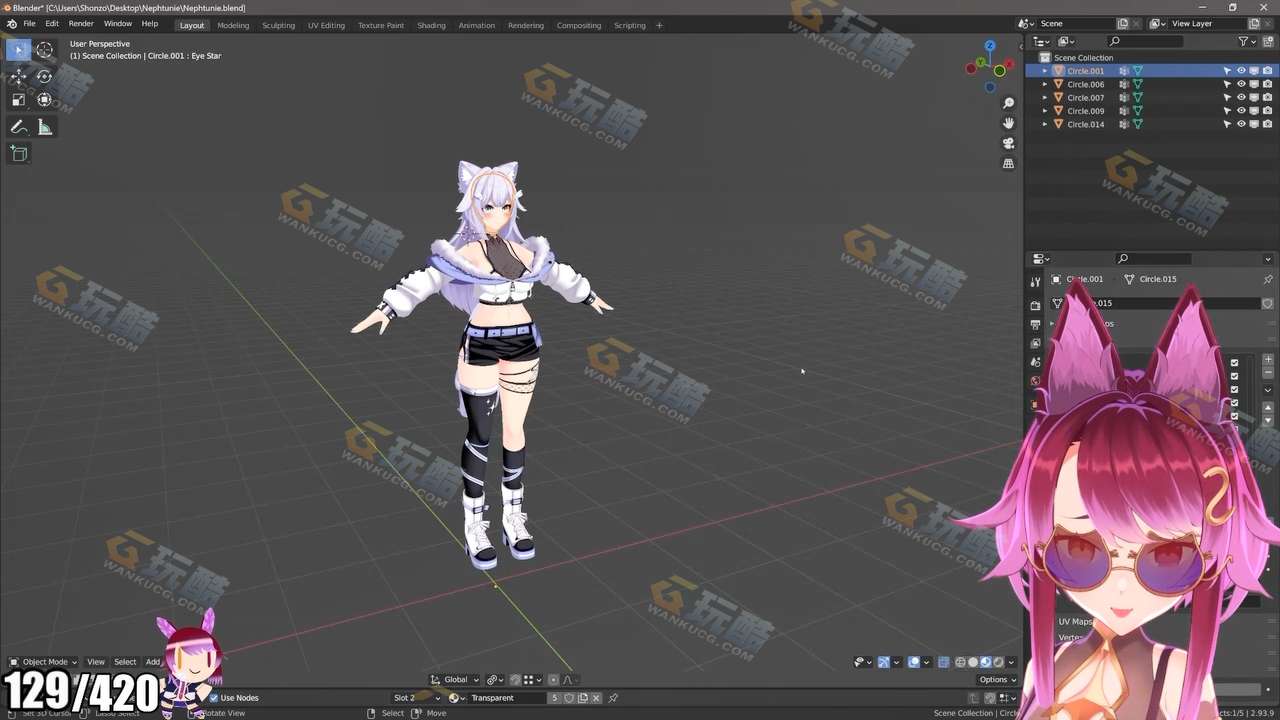Click the viewport pan hand icon
Screen dimensions: 1280x720
click(1008, 123)
